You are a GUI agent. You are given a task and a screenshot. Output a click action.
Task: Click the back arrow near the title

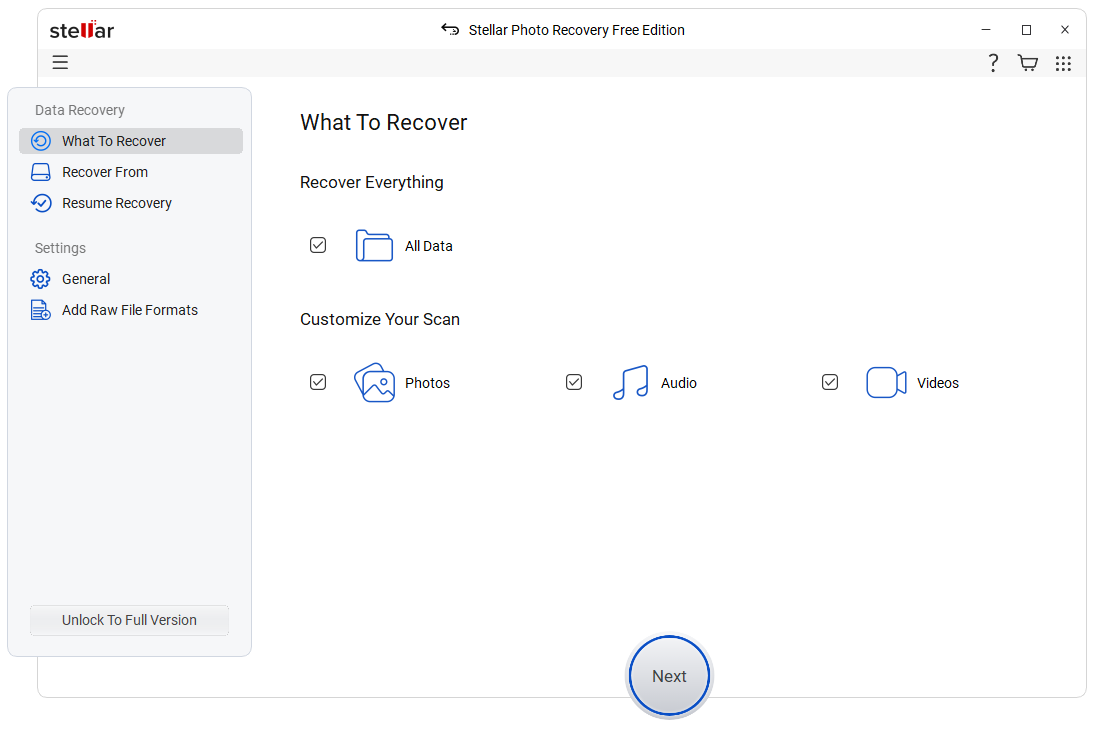point(449,30)
